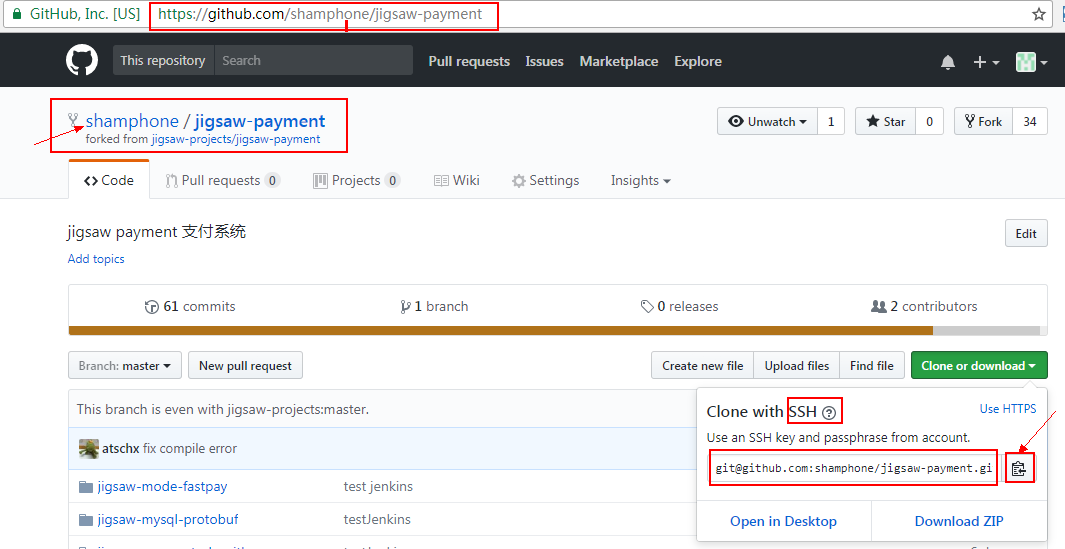1065x549 pixels.
Task: Click Find file button
Action: (871, 366)
